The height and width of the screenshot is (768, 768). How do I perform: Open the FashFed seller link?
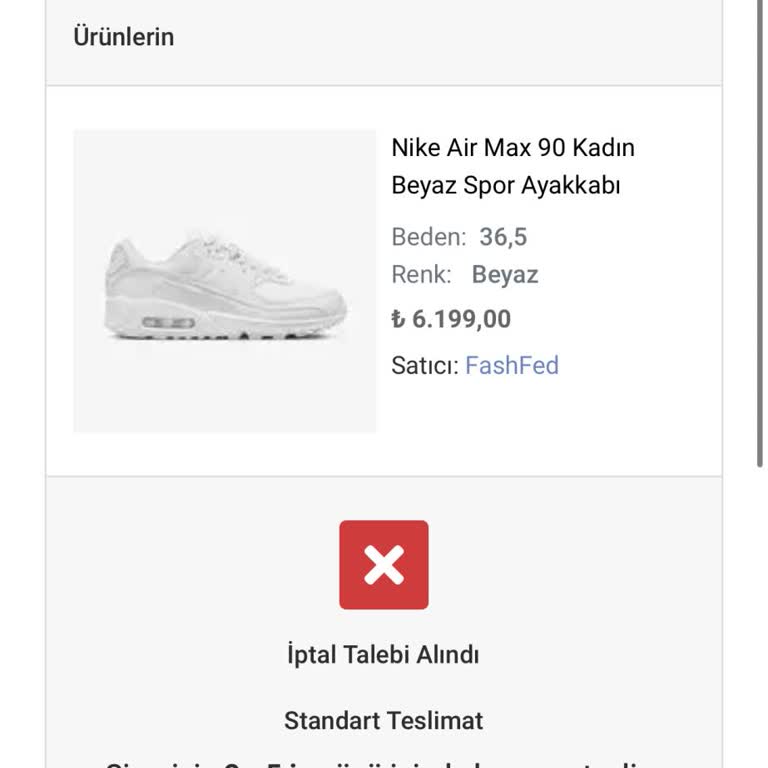click(x=511, y=365)
